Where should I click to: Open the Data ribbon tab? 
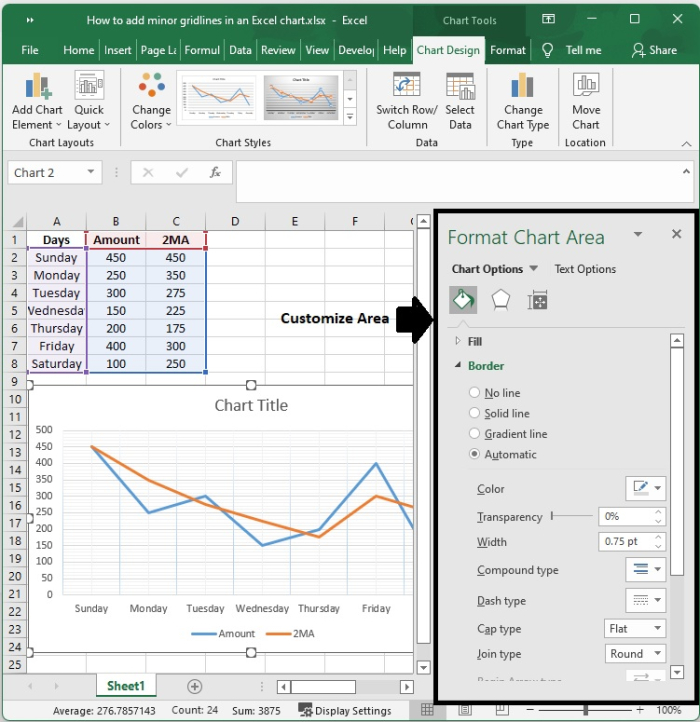coord(240,50)
